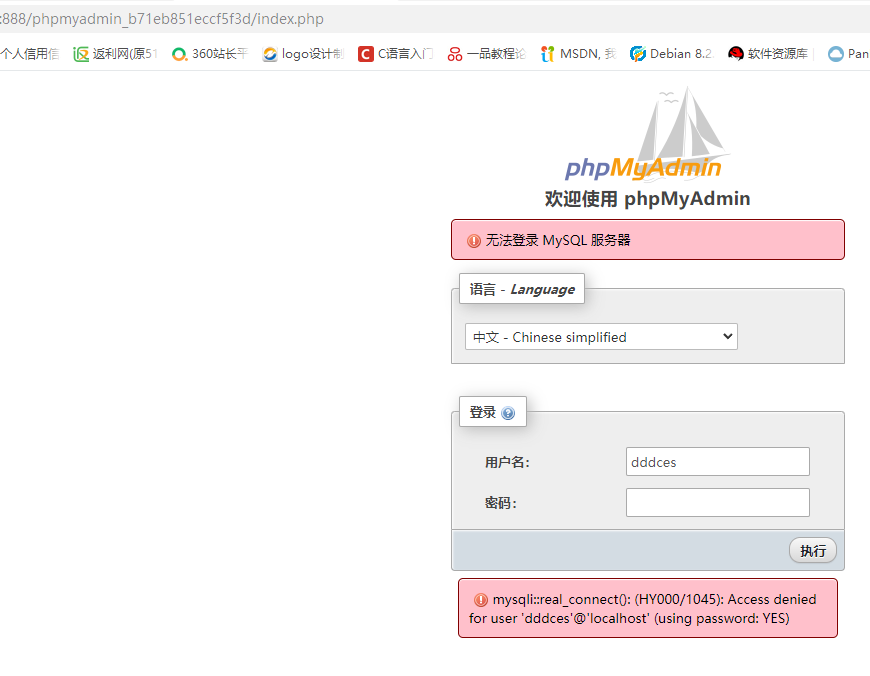870x676 pixels.
Task: Click the 欢迎使用 phpMyAdmin heading
Action: coord(648,199)
